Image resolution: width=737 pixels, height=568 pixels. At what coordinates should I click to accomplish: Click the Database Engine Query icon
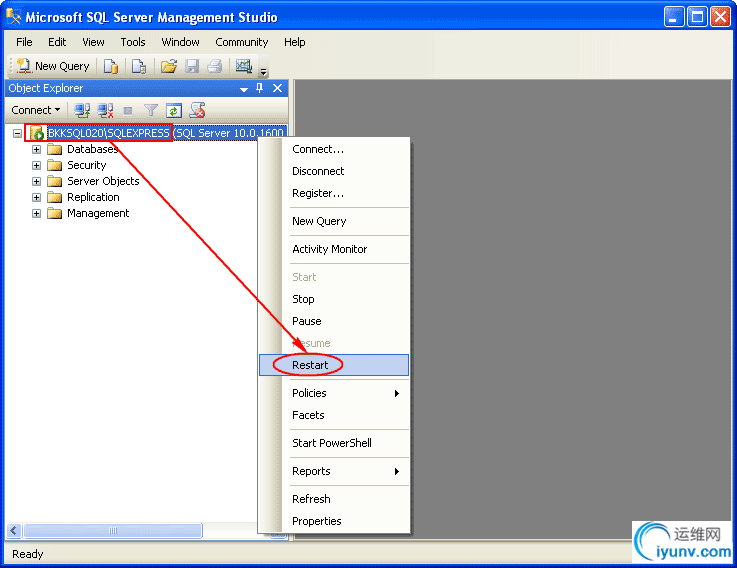(x=111, y=66)
